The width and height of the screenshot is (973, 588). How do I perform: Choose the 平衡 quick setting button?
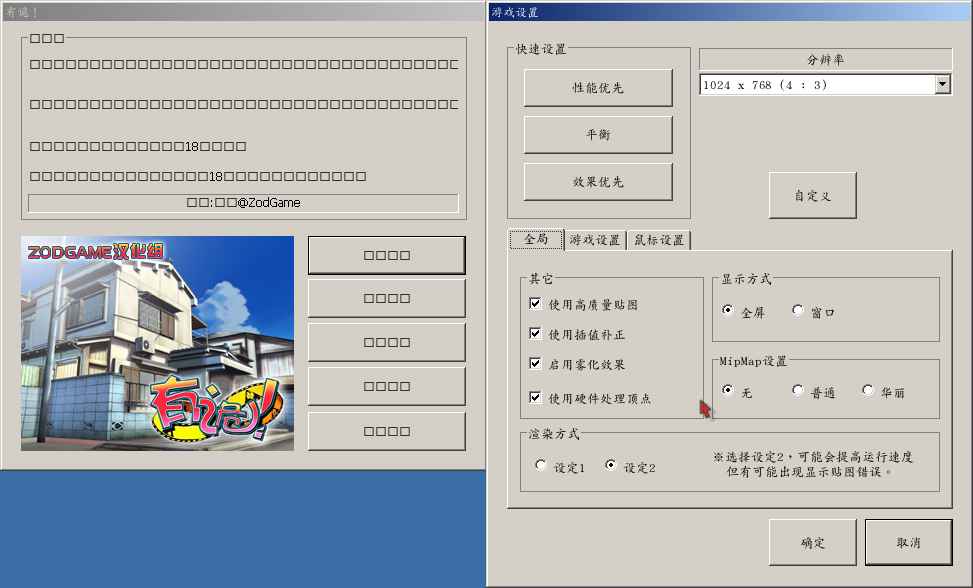tap(598, 135)
